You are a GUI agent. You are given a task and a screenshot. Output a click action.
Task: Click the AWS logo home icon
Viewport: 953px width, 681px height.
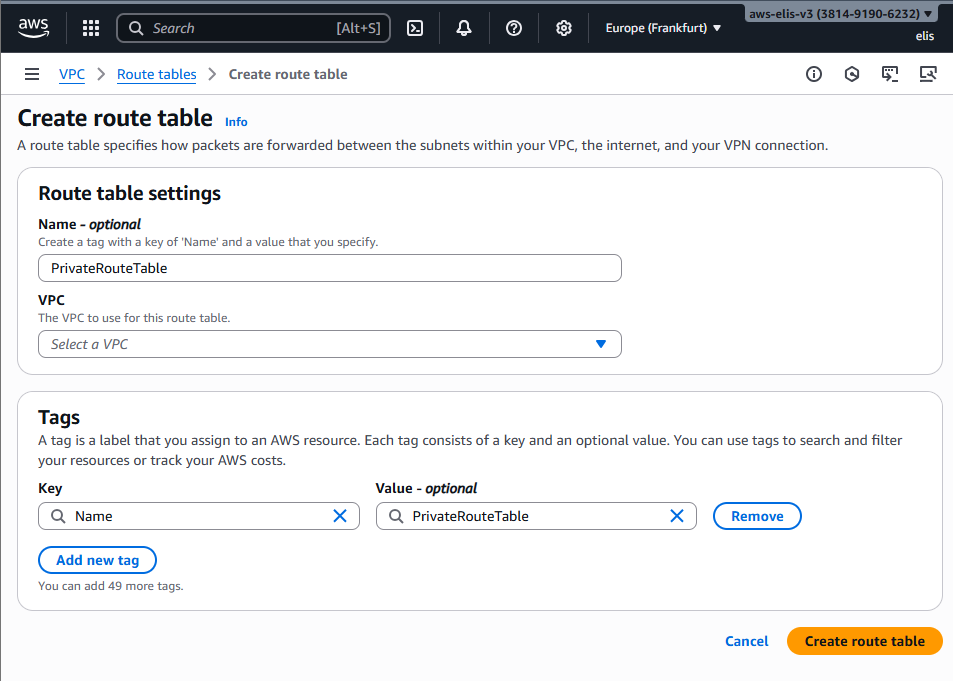click(x=33, y=28)
